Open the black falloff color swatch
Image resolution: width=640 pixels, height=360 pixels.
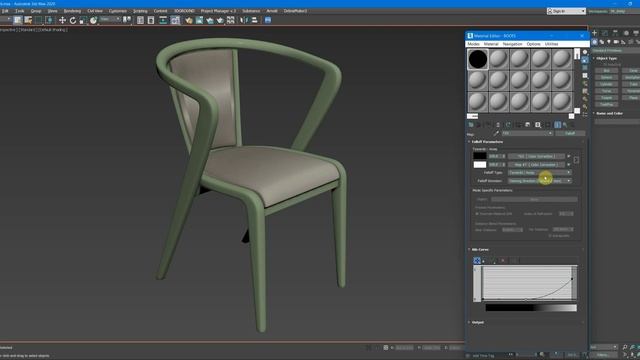click(x=480, y=156)
